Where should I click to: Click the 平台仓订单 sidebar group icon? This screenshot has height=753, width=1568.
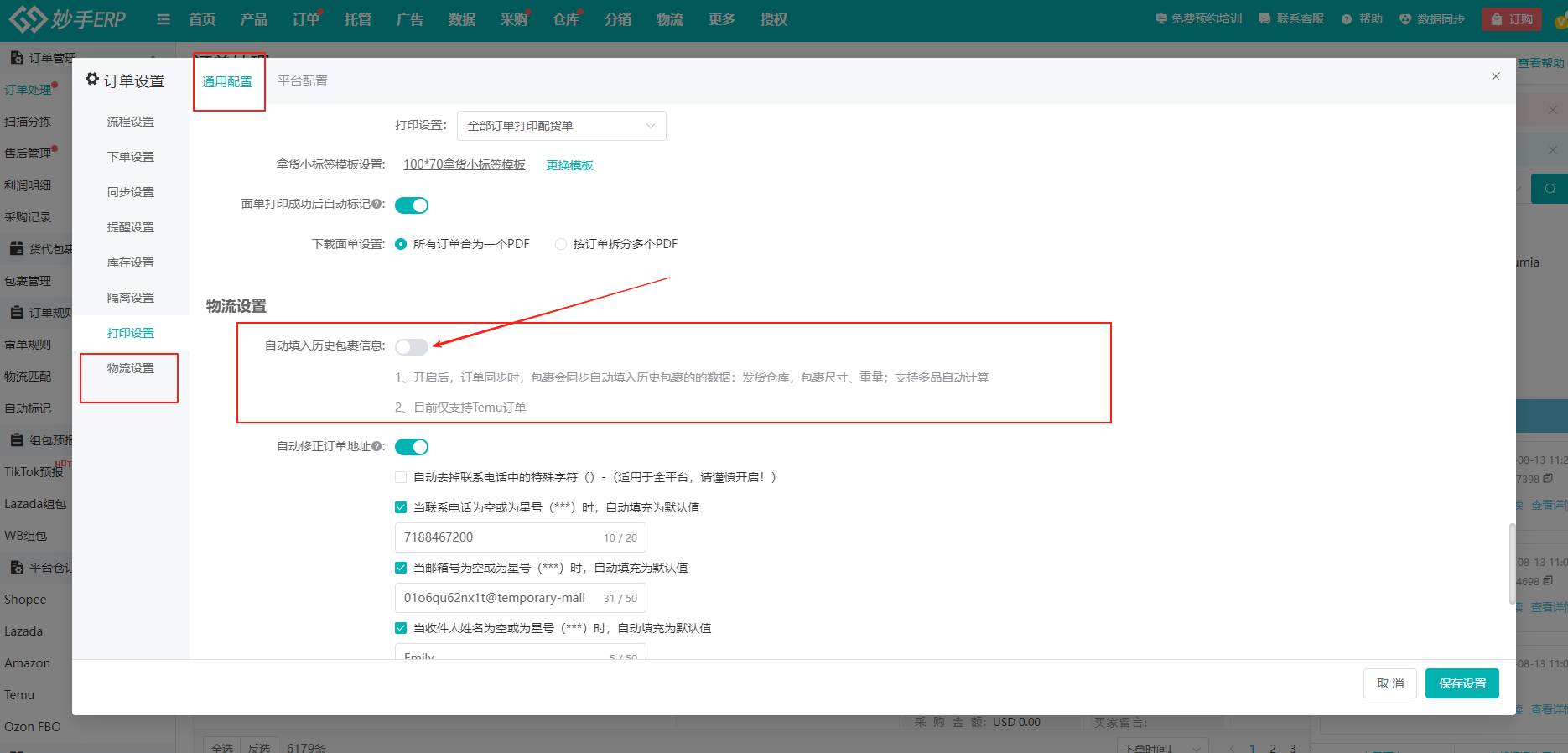pos(16,567)
